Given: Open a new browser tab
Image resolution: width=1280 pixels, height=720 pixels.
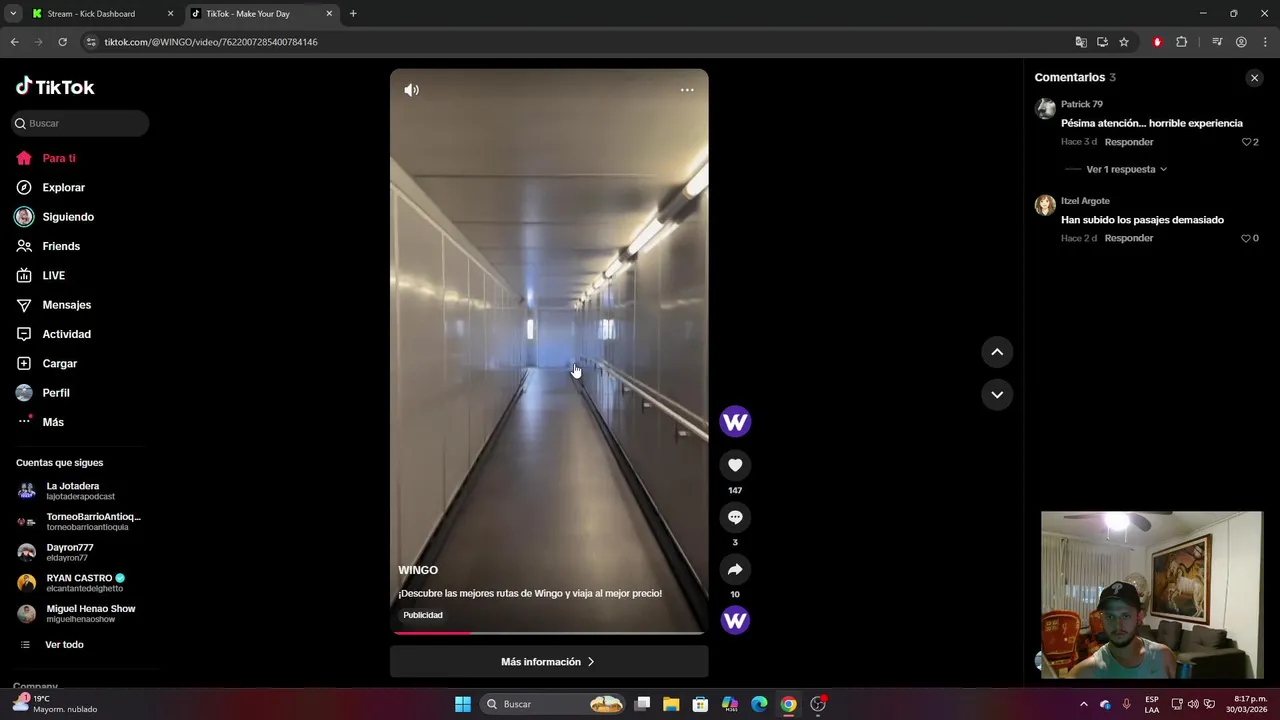Looking at the screenshot, I should [353, 14].
